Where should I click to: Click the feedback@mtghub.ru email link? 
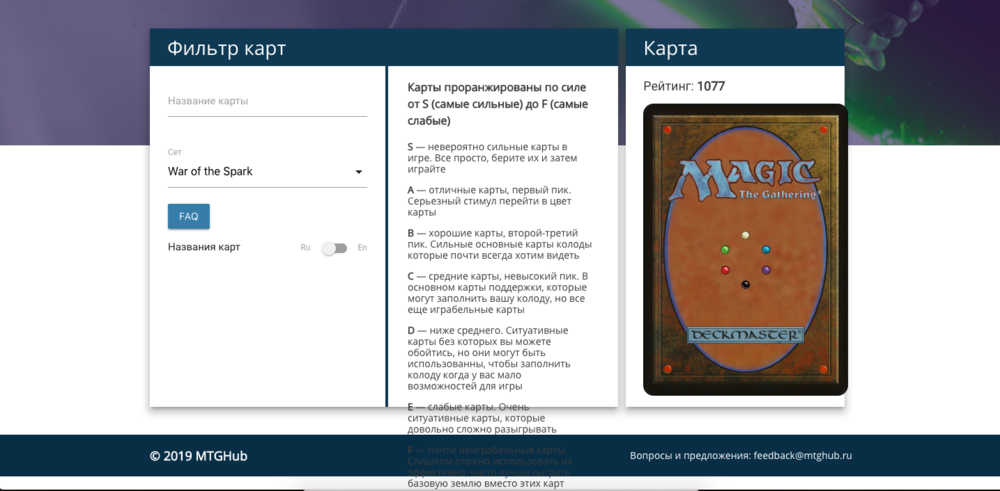click(x=803, y=456)
